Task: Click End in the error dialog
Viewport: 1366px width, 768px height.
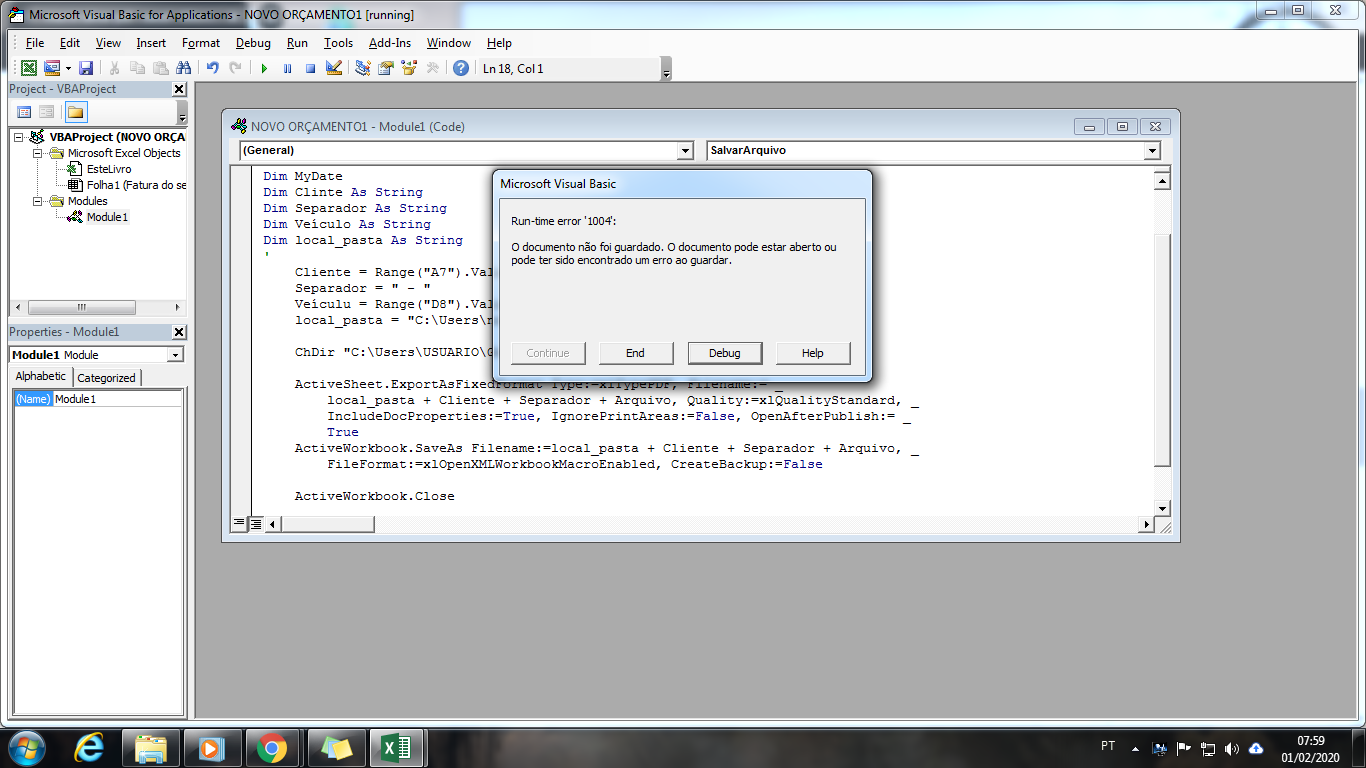Action: click(635, 353)
